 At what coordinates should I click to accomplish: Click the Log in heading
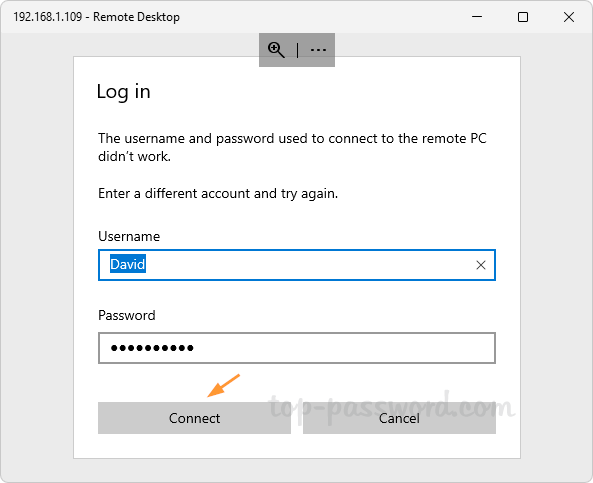[x=123, y=92]
